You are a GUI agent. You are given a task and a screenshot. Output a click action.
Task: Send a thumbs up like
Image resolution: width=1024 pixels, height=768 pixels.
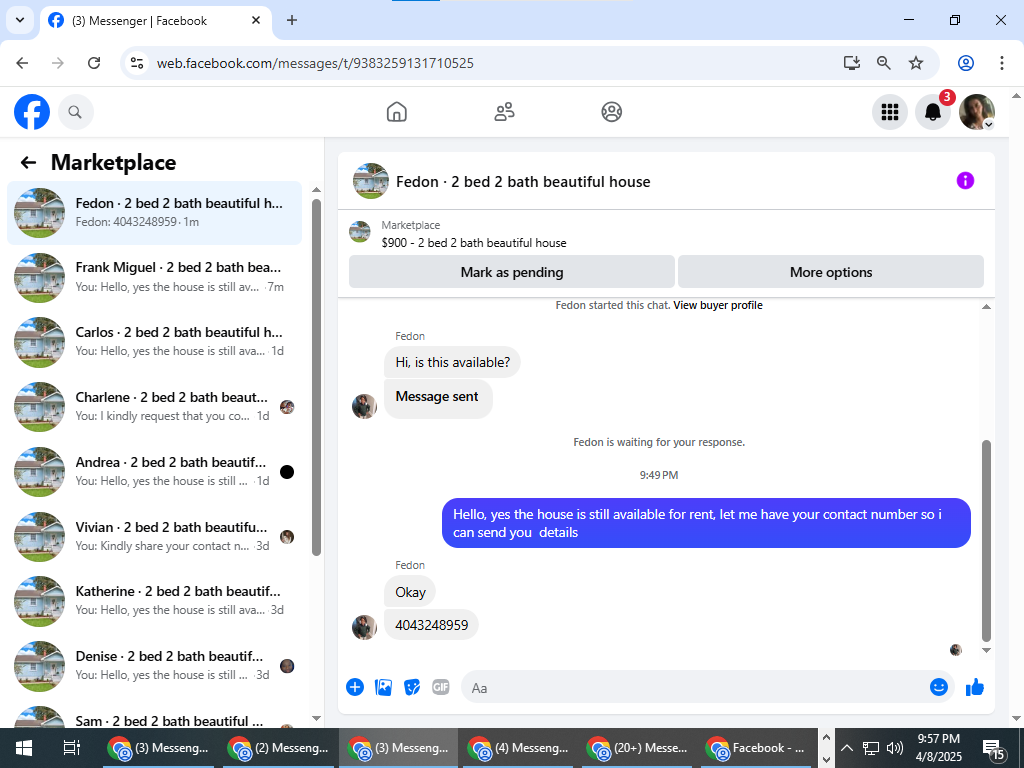click(974, 687)
